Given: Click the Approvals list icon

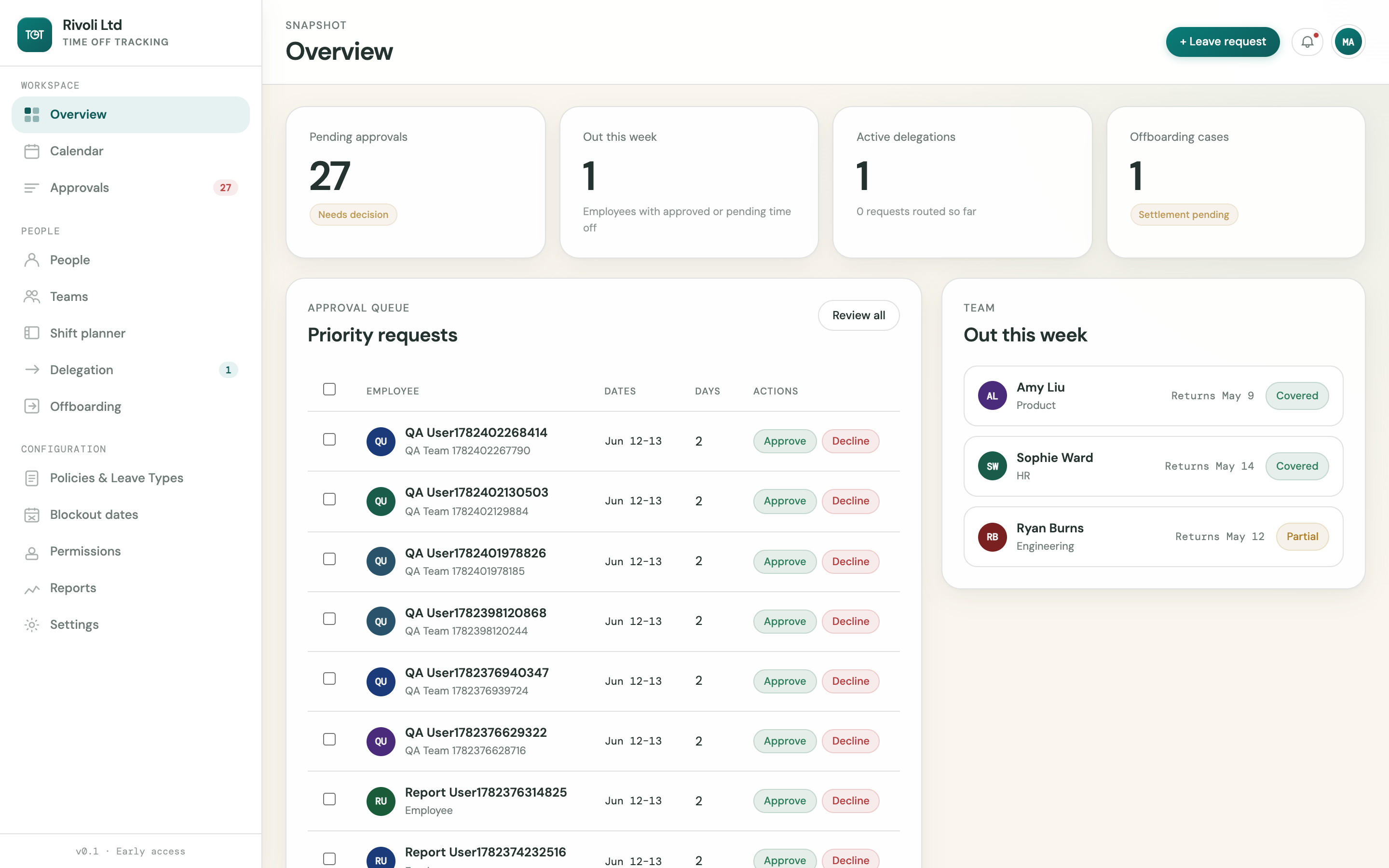Looking at the screenshot, I should pos(32,188).
